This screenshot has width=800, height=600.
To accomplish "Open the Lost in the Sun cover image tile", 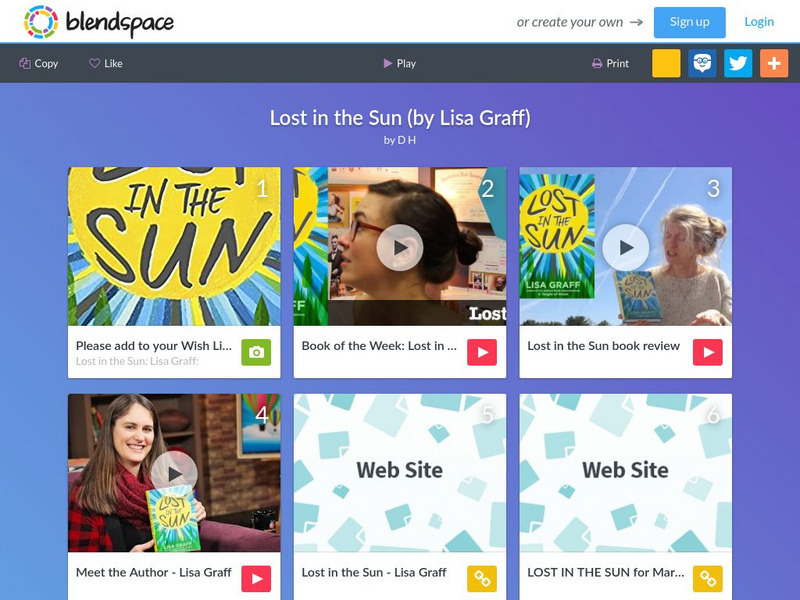I will (174, 246).
